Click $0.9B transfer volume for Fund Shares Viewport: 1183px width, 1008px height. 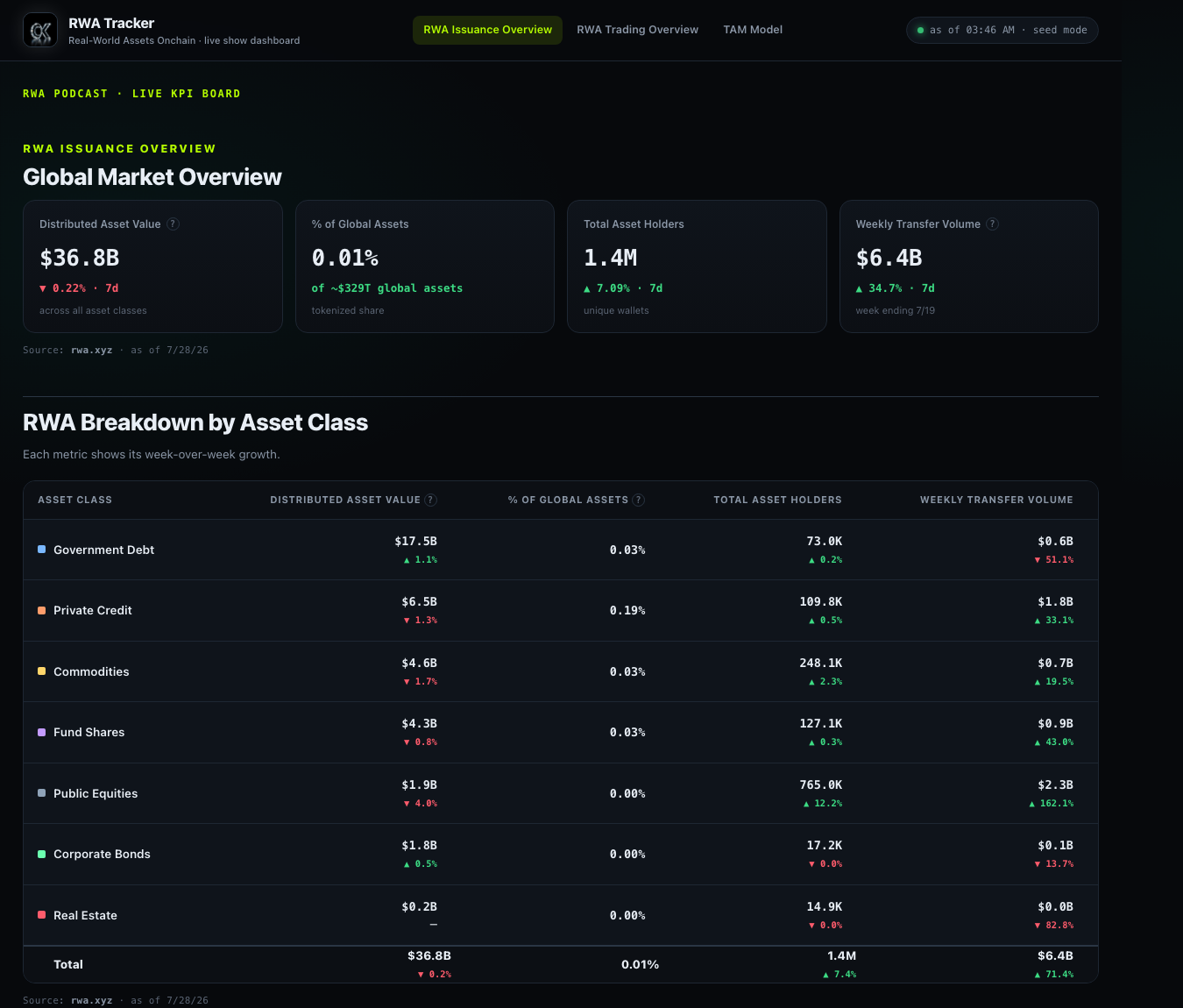1056,724
